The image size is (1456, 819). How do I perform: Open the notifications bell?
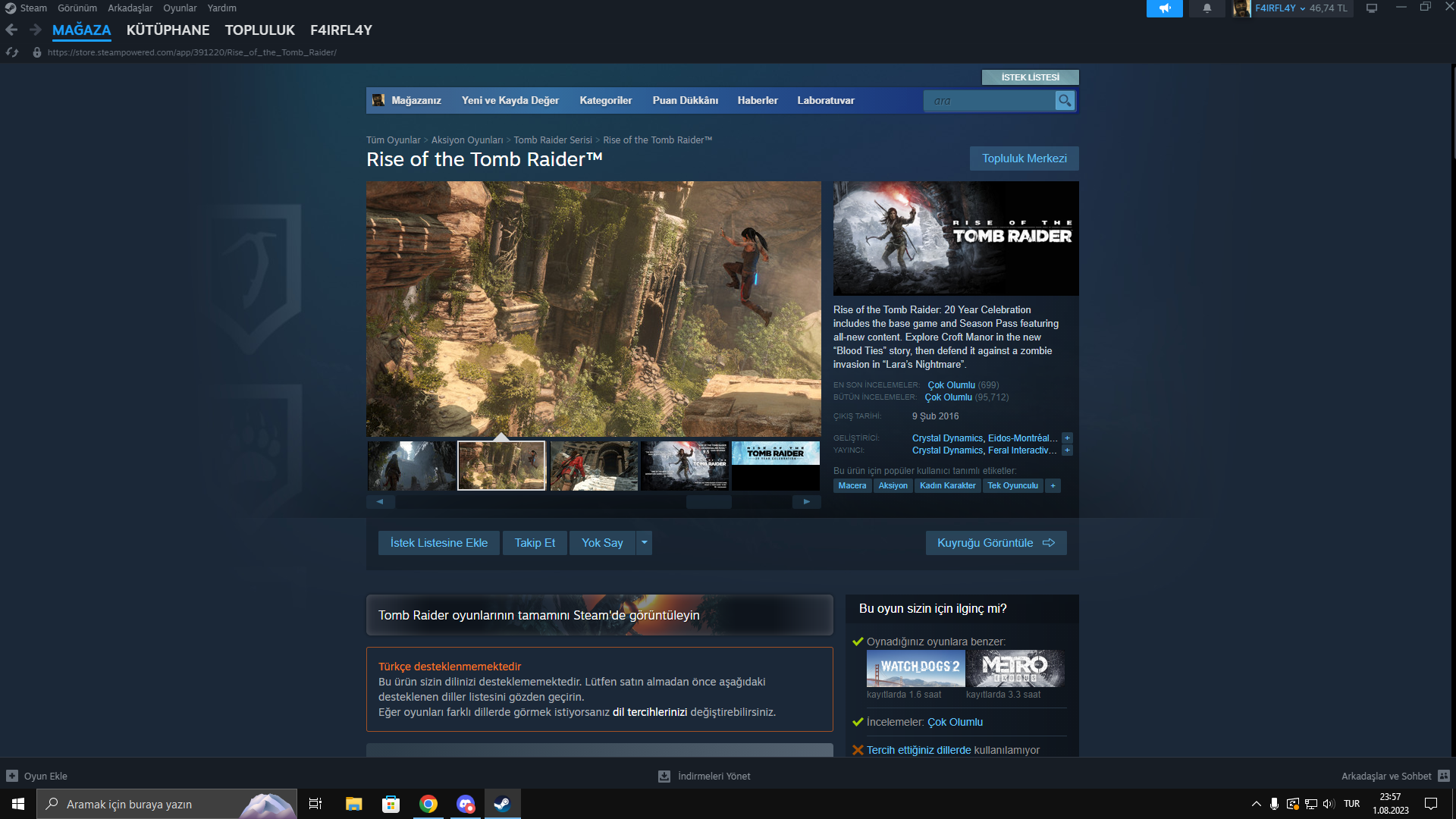pos(1207,8)
